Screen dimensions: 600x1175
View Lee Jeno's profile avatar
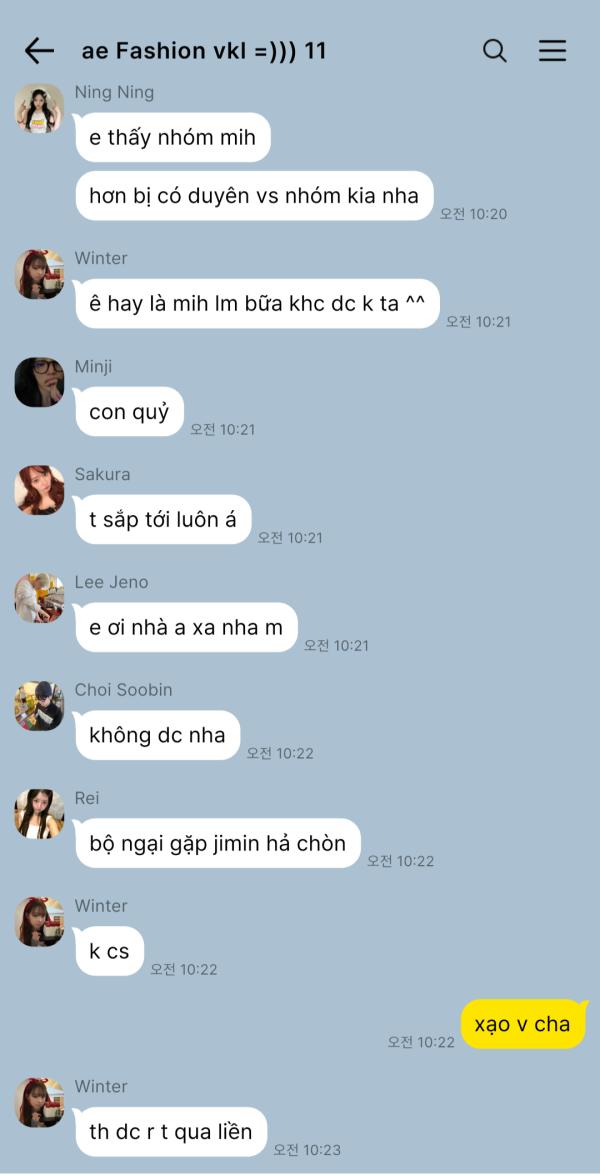(x=39, y=598)
